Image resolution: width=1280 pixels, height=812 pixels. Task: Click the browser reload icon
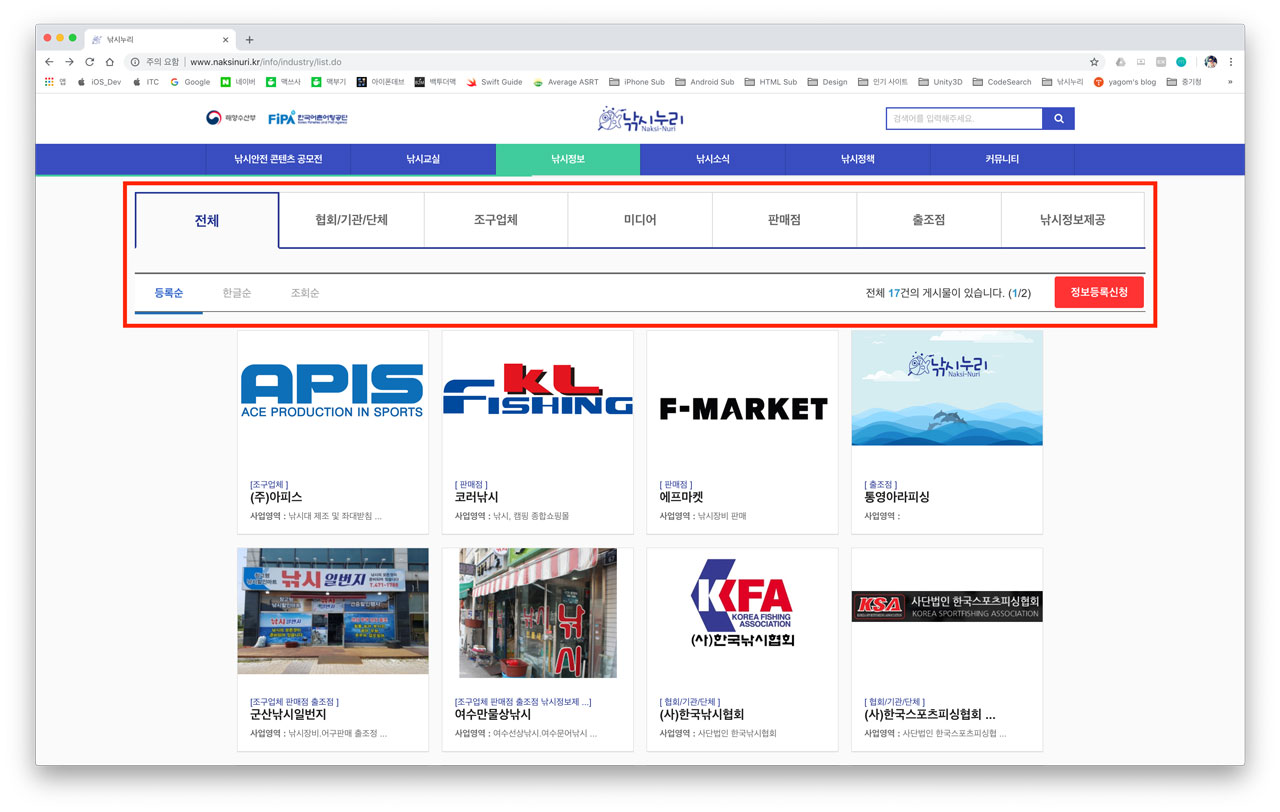[89, 62]
